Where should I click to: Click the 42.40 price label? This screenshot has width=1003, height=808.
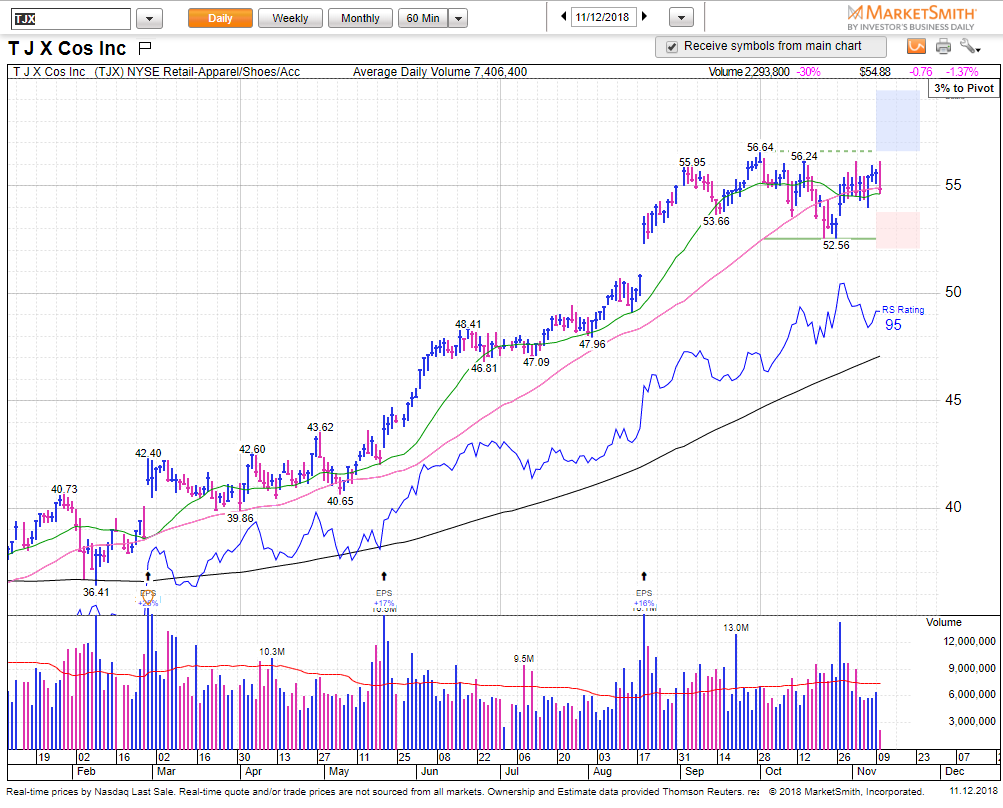click(148, 454)
